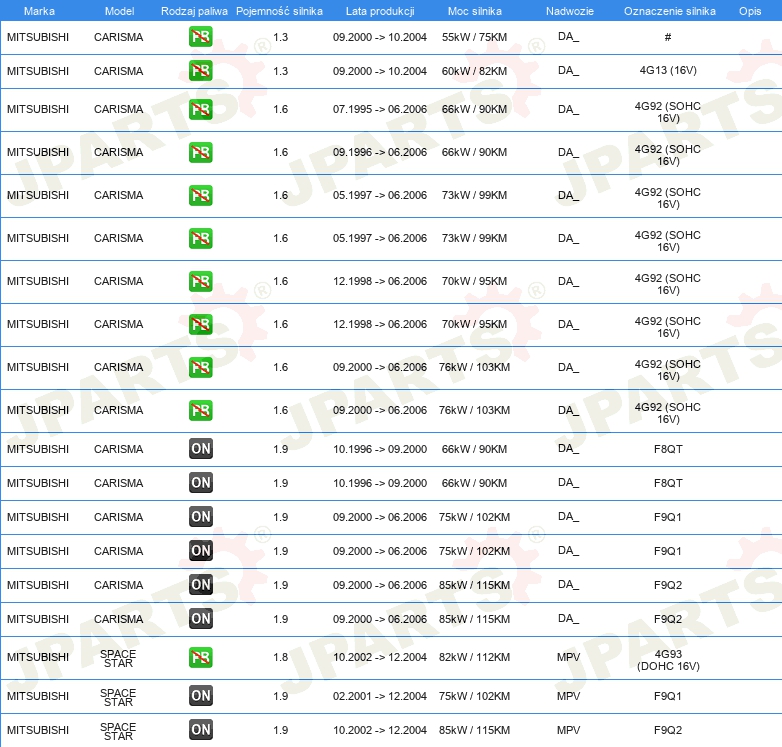
Task: Click the ON diesel icon for Space Star 75kW / 102KM
Action: [201, 696]
